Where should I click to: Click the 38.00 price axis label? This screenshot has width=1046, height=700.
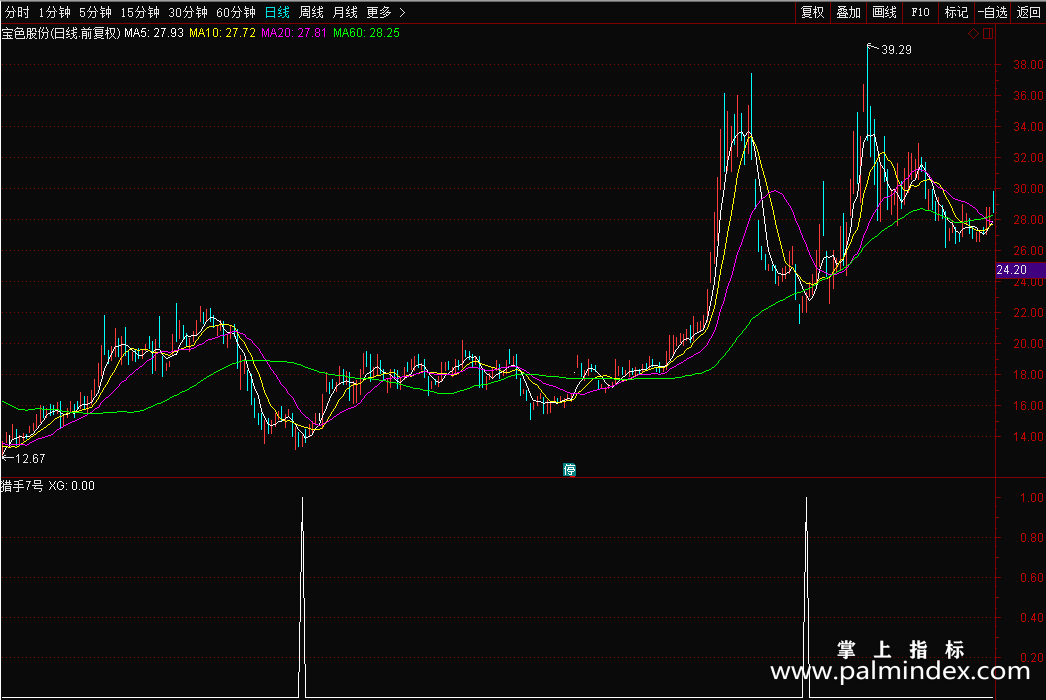tap(1028, 65)
